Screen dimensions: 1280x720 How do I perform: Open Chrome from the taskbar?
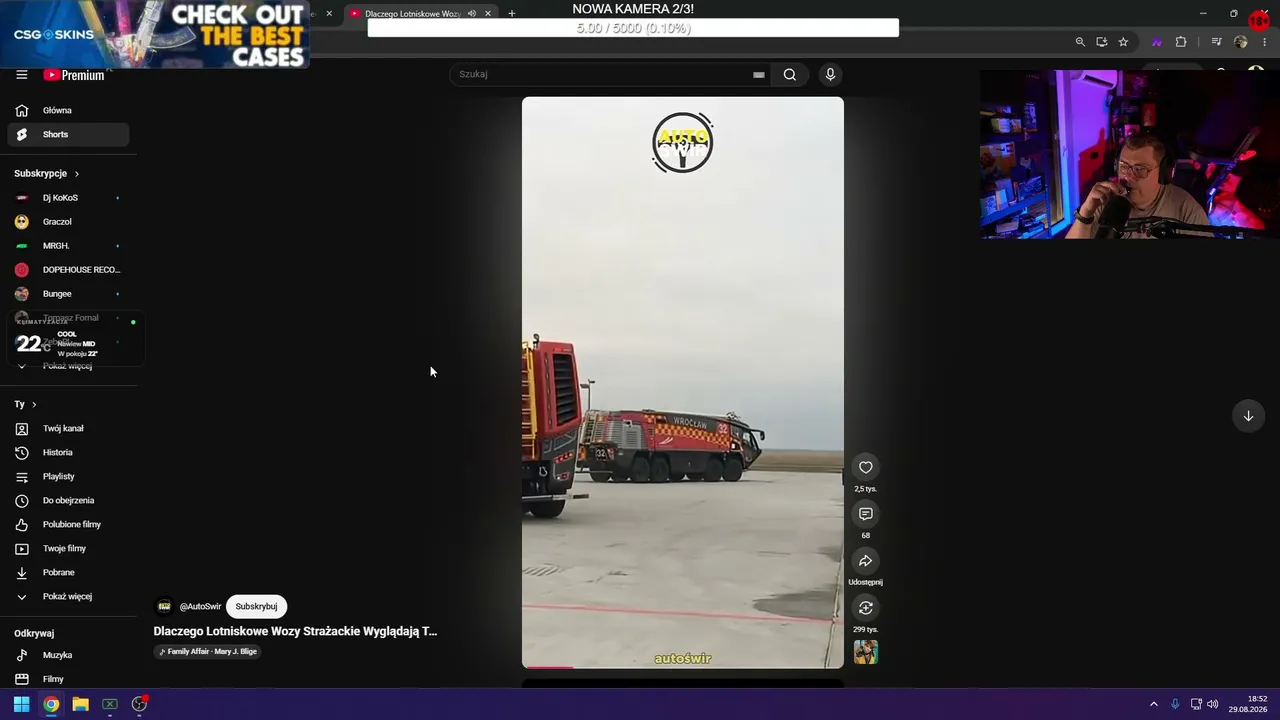point(51,704)
